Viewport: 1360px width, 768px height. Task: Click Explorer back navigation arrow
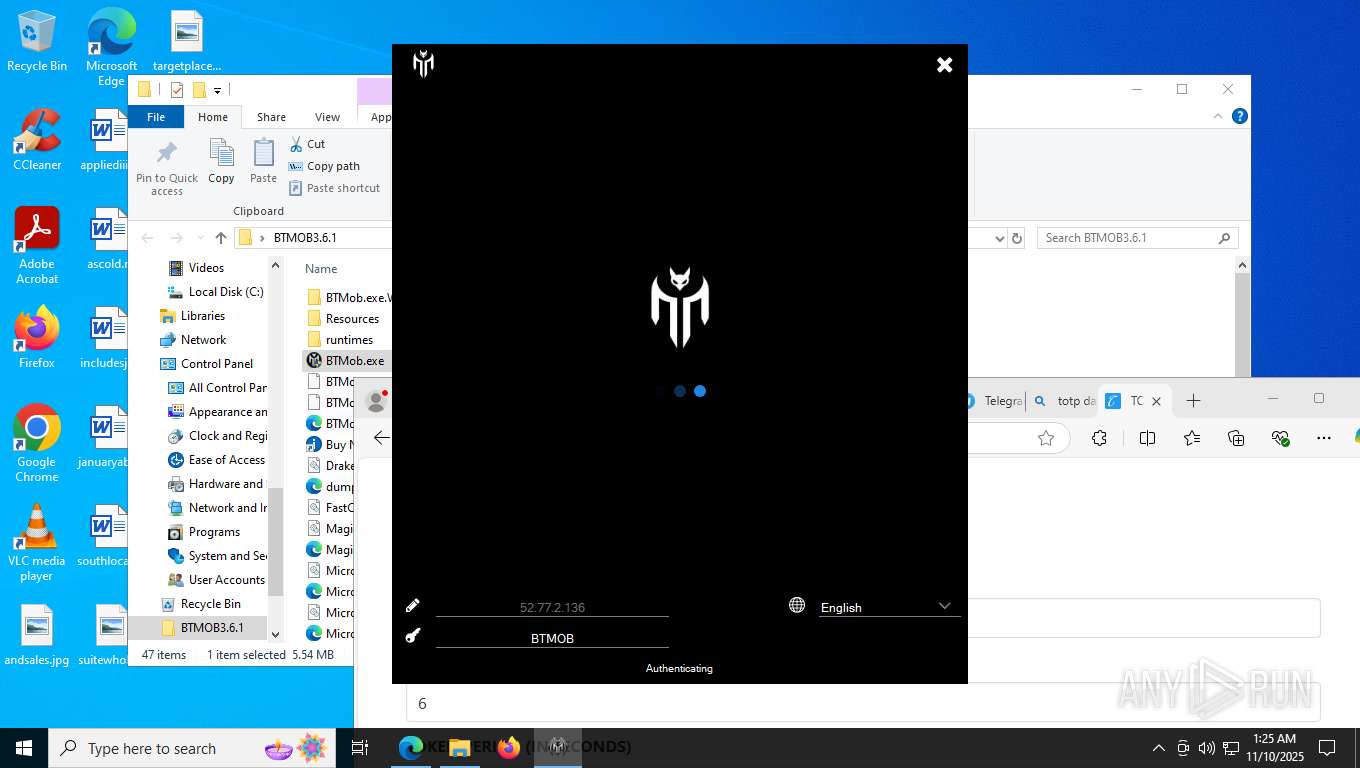click(148, 238)
